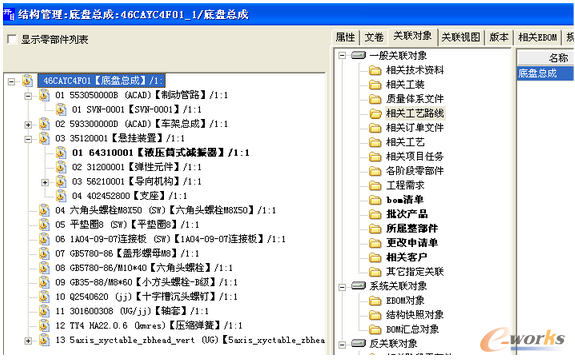Open the 各阶段零部件 folder
575x362 pixels.
[x=415, y=171]
